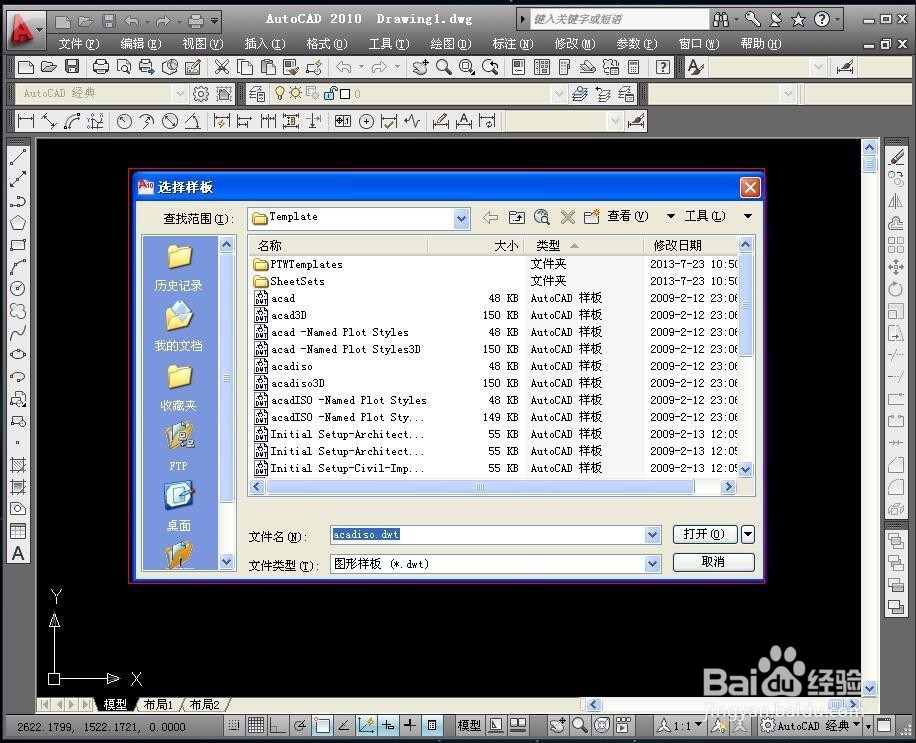Image resolution: width=916 pixels, height=743 pixels.
Task: Expand the layer list dropdown in toolbar
Action: pyautogui.click(x=558, y=93)
